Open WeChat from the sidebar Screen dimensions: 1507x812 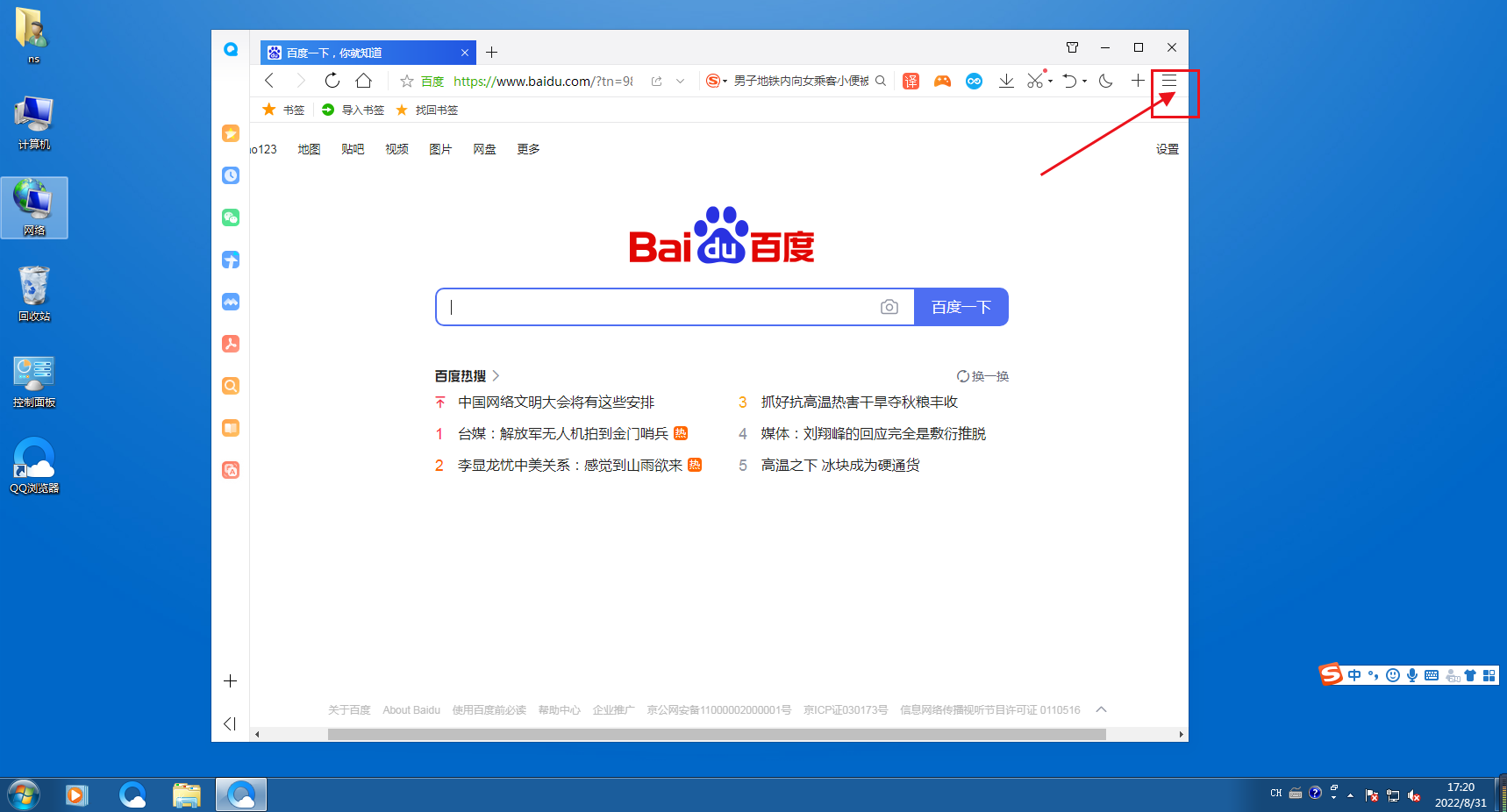coord(231,217)
